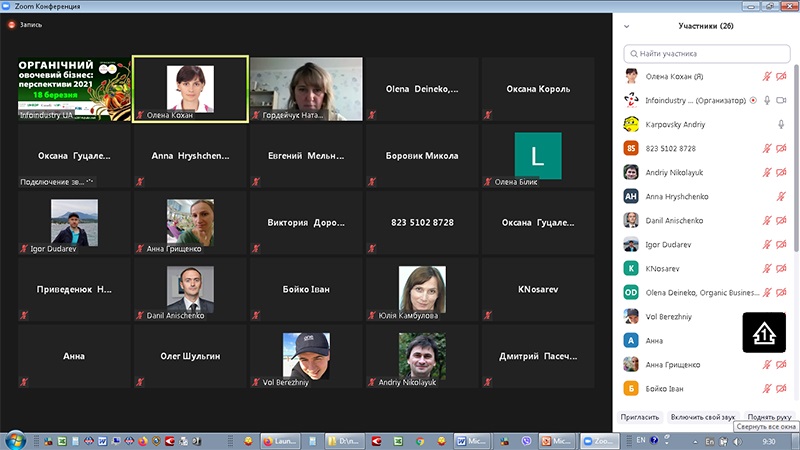The image size is (800, 450).
Task: Click the Участники (26) panel title
Action: (x=706, y=26)
